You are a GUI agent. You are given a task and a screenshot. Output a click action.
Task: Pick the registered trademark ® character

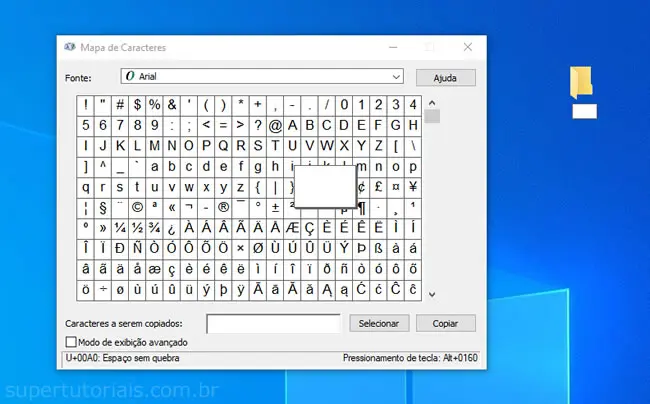click(223, 207)
